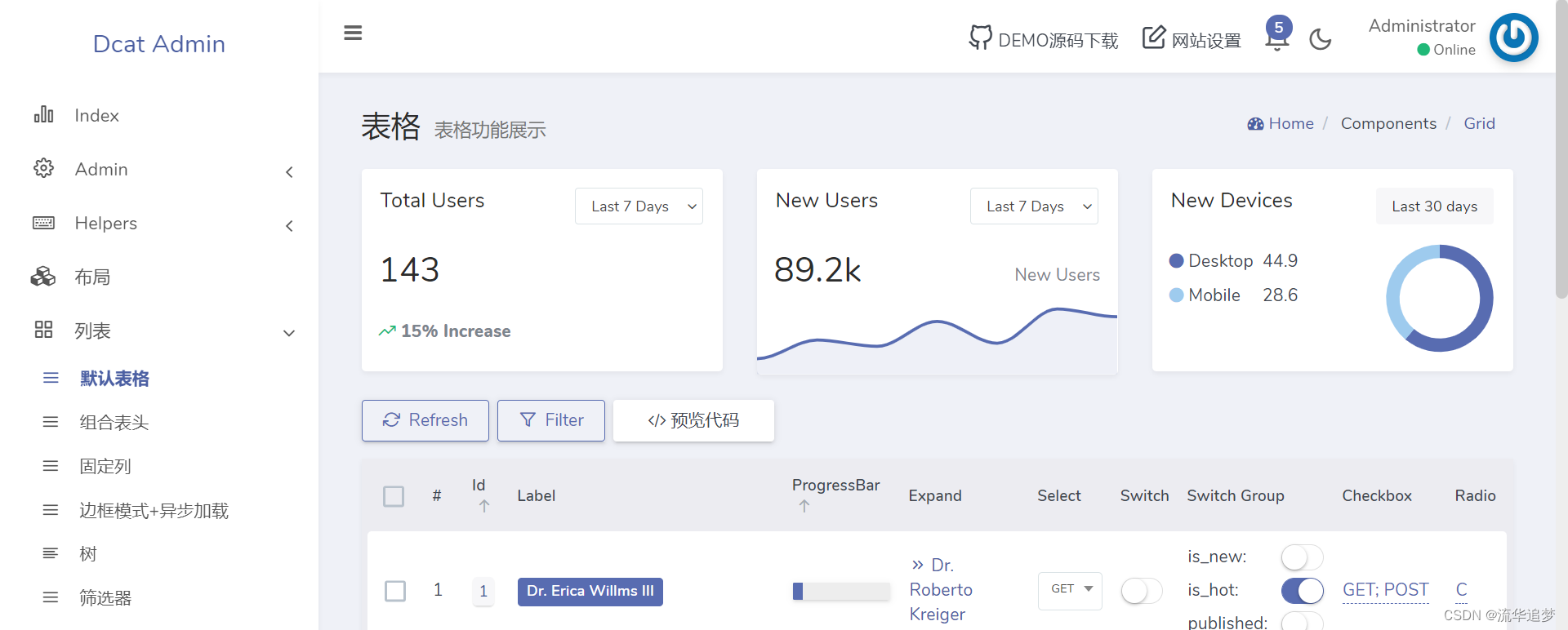This screenshot has height=630, width=1568.
Task: Click the tree icon beside 树
Action: [51, 553]
